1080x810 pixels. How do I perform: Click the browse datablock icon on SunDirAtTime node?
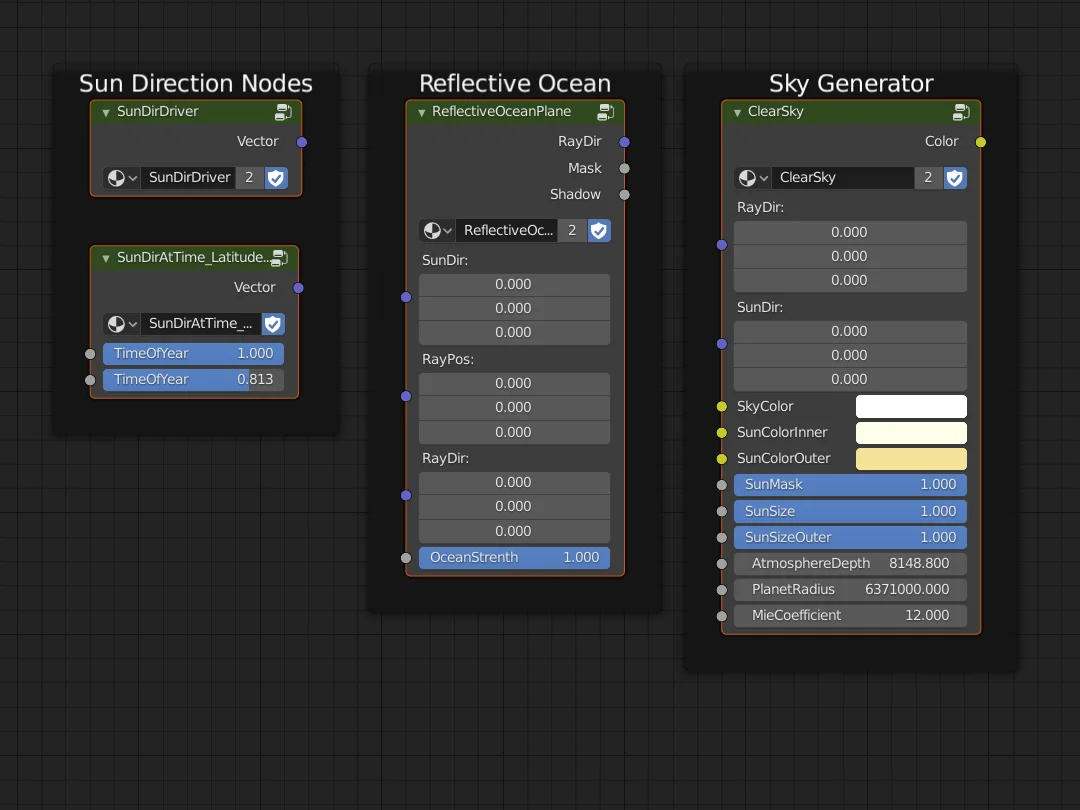click(x=120, y=323)
